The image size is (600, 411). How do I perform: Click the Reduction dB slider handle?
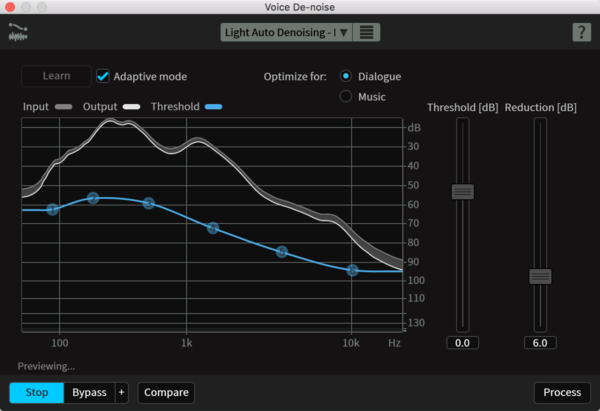pos(540,276)
